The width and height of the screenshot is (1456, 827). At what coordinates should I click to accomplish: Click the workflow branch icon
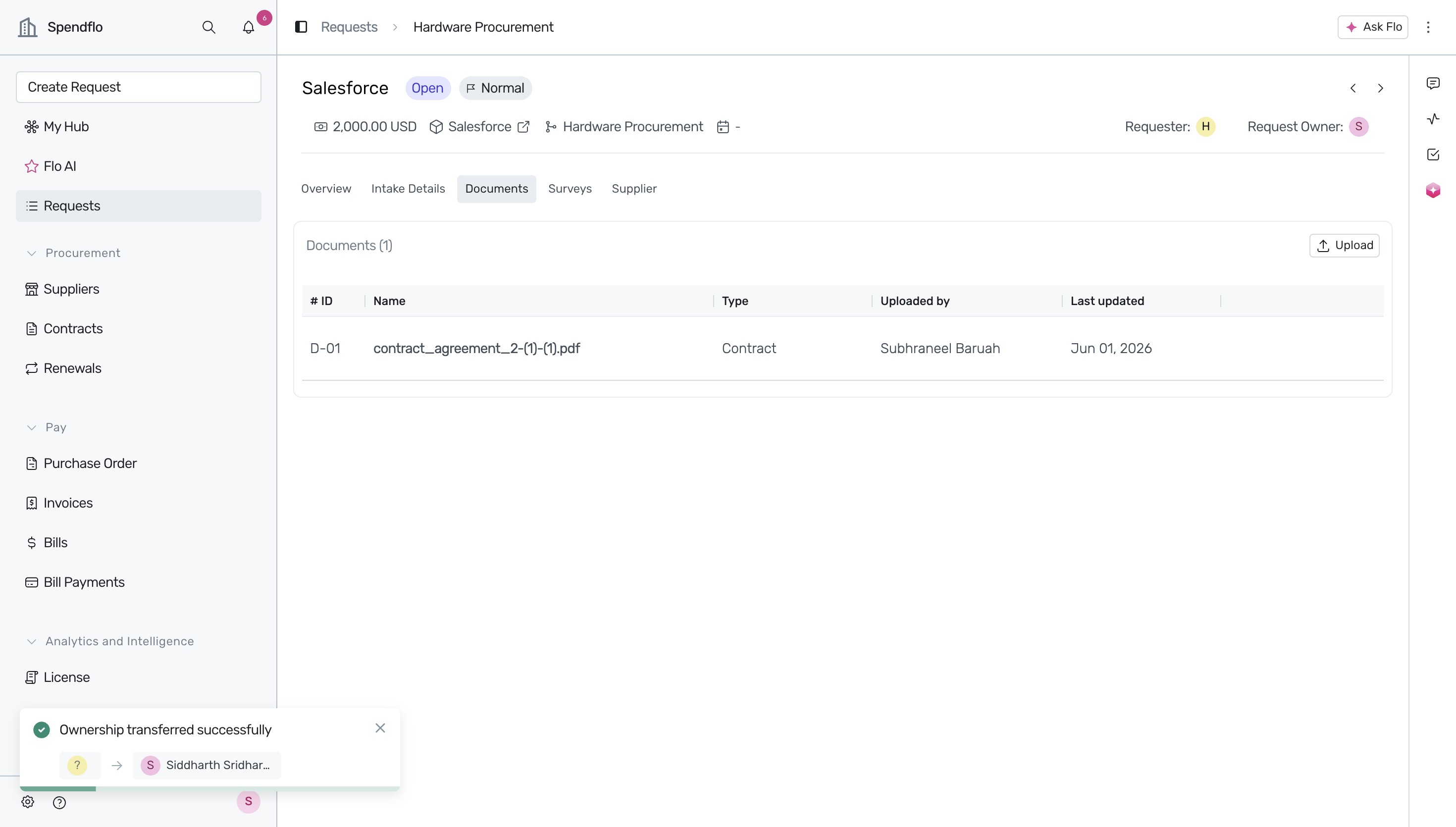550,127
